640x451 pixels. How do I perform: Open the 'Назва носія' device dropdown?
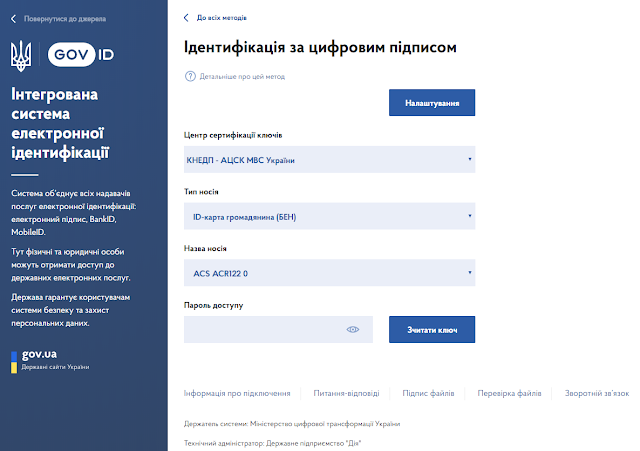tap(329, 272)
